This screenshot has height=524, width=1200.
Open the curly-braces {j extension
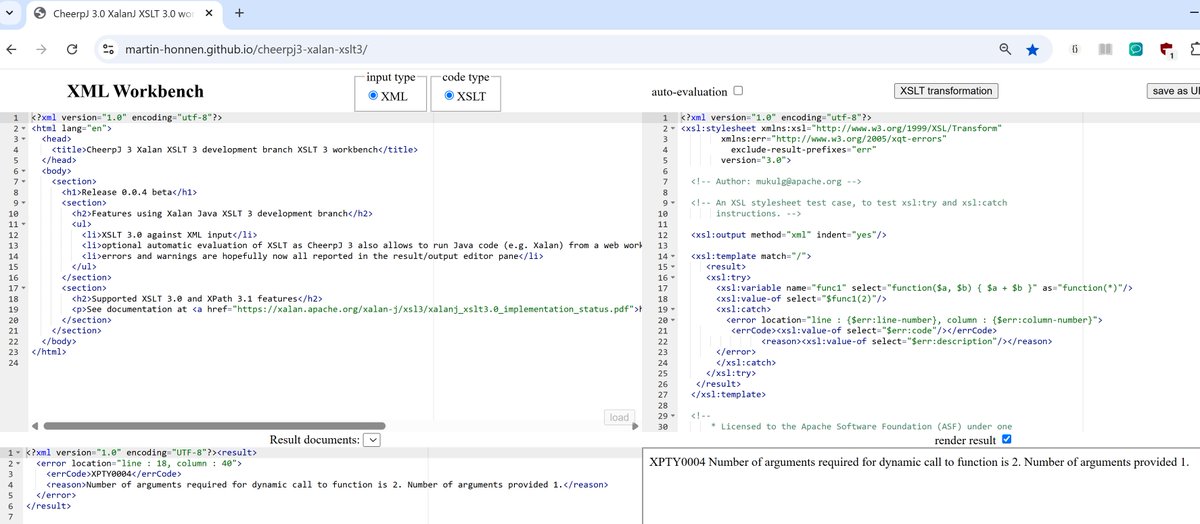pos(1074,49)
